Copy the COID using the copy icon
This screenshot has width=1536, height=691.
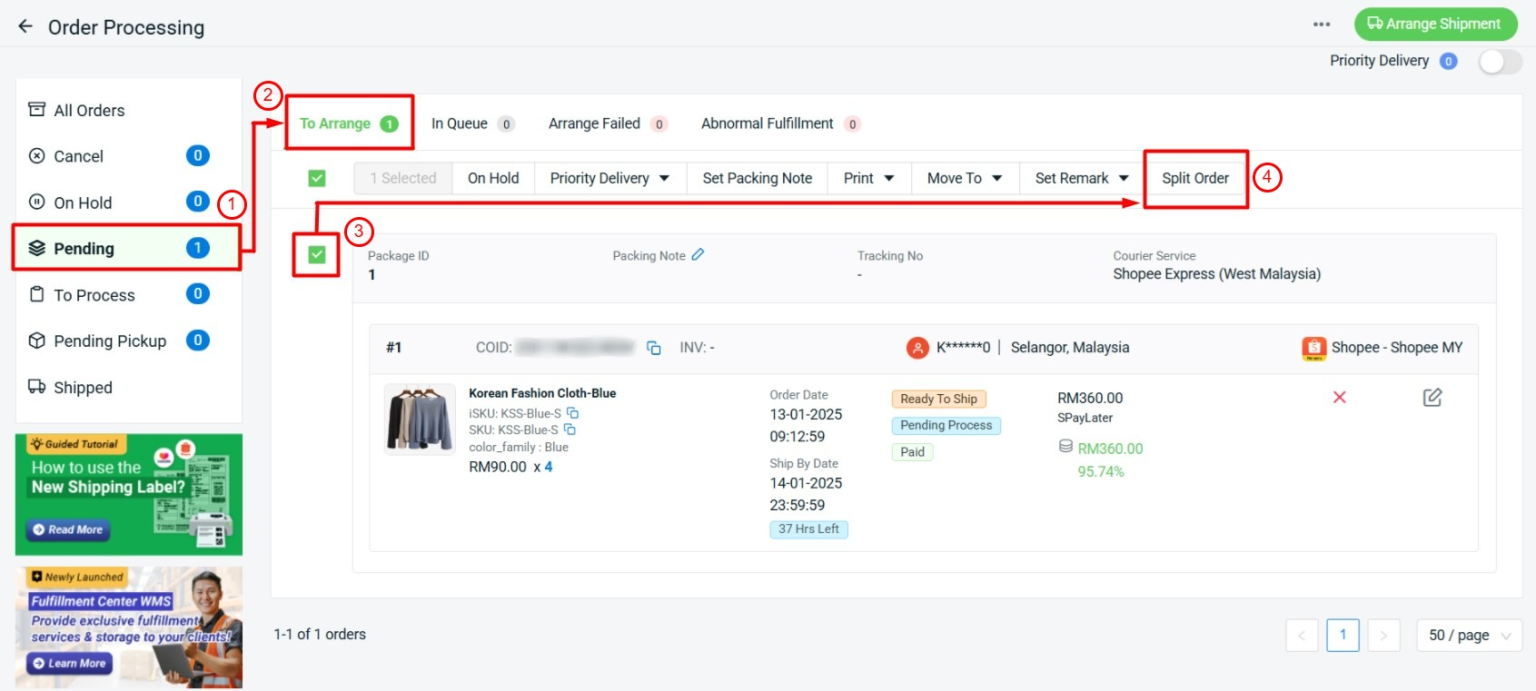coord(654,348)
